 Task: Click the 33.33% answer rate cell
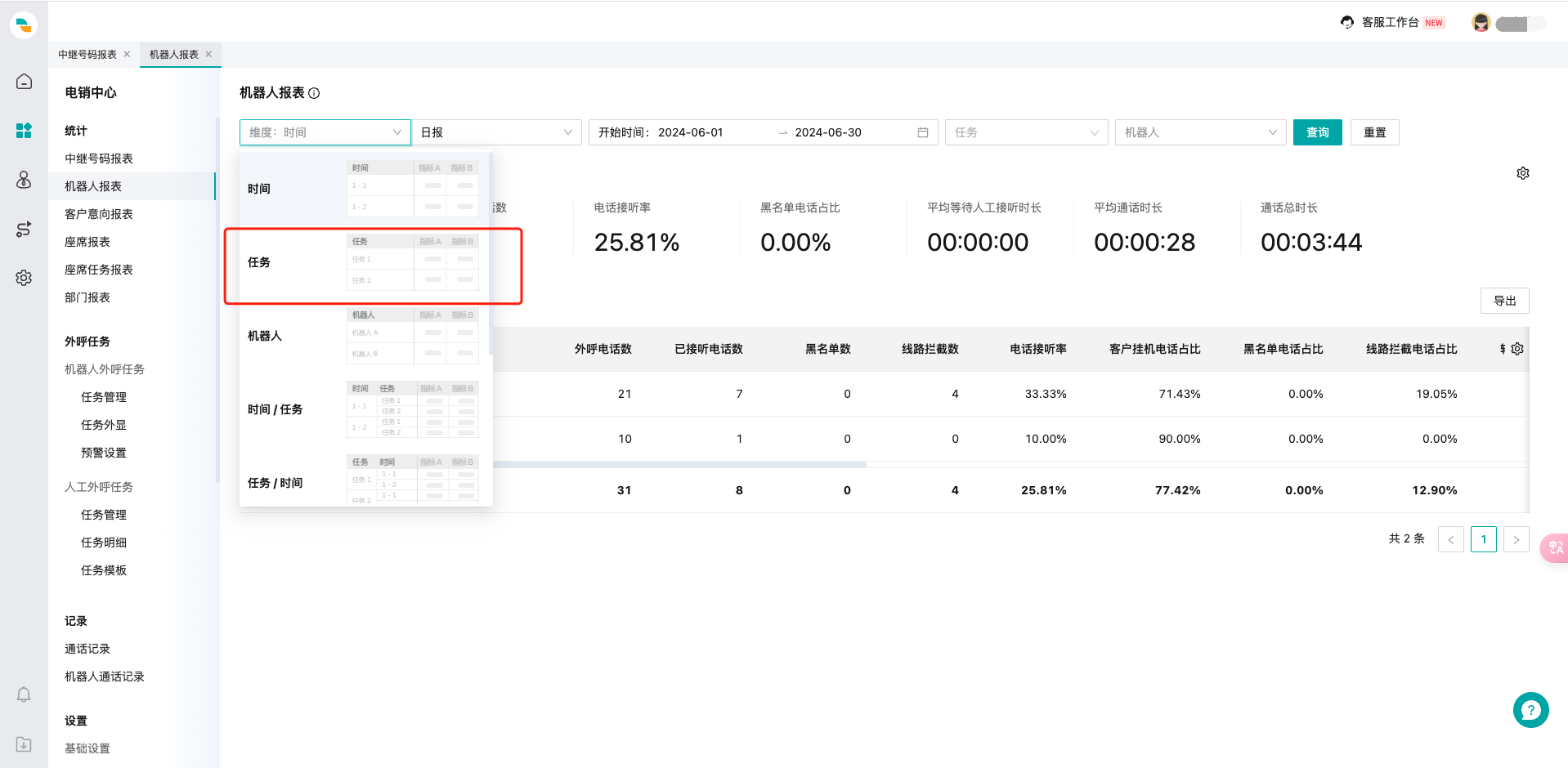[1046, 394]
